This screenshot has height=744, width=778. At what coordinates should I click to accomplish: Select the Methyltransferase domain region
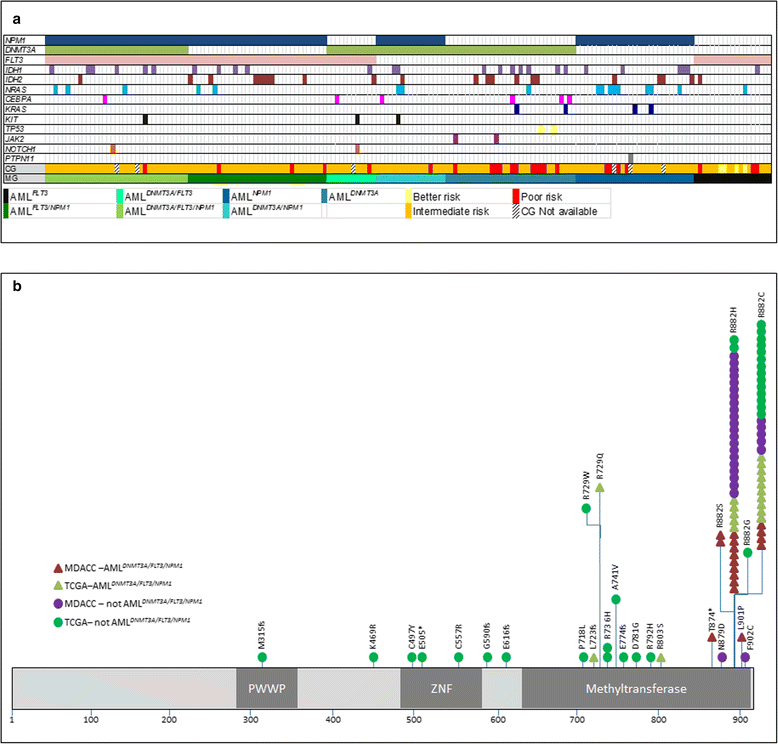point(636,689)
